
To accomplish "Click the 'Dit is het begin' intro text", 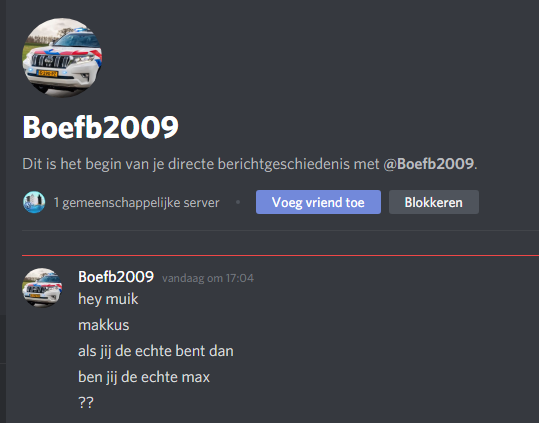I will coord(250,164).
